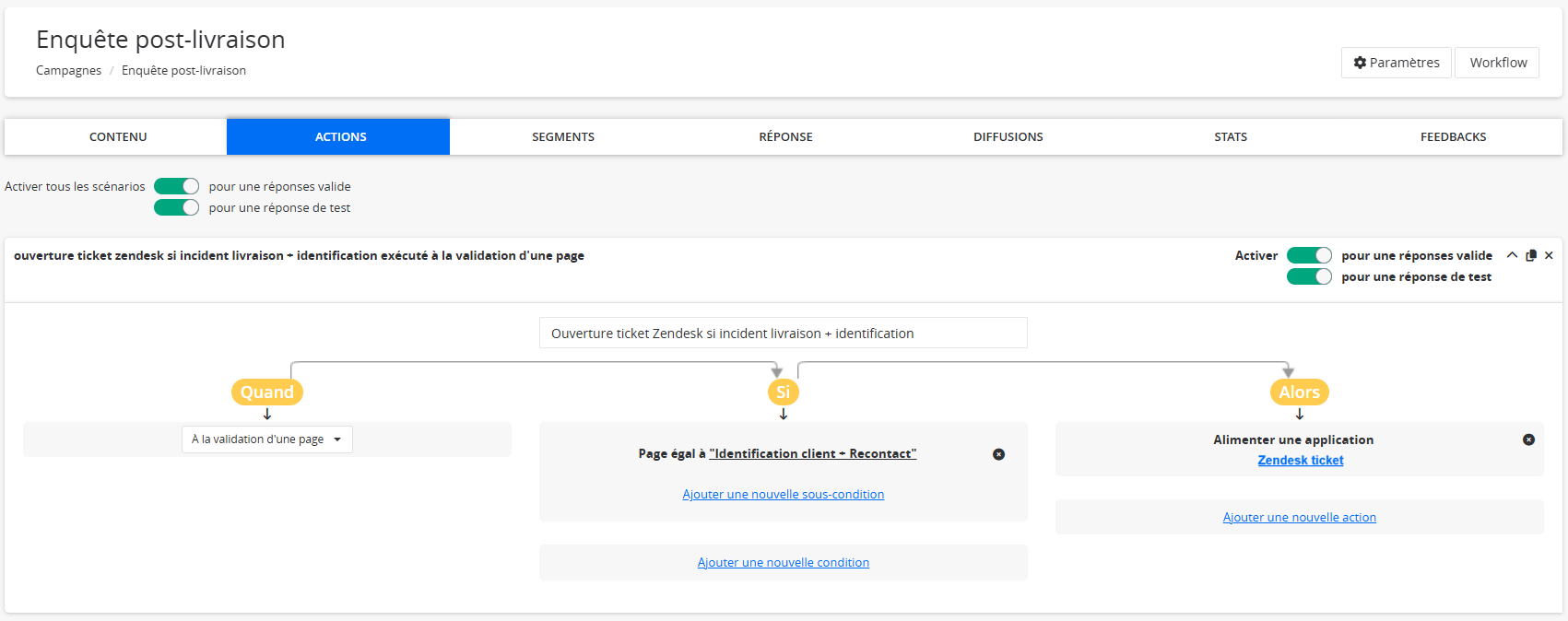This screenshot has height=621, width=1568.
Task: Click 'Enquête post-livraison' breadcrumb text
Action: (x=183, y=70)
